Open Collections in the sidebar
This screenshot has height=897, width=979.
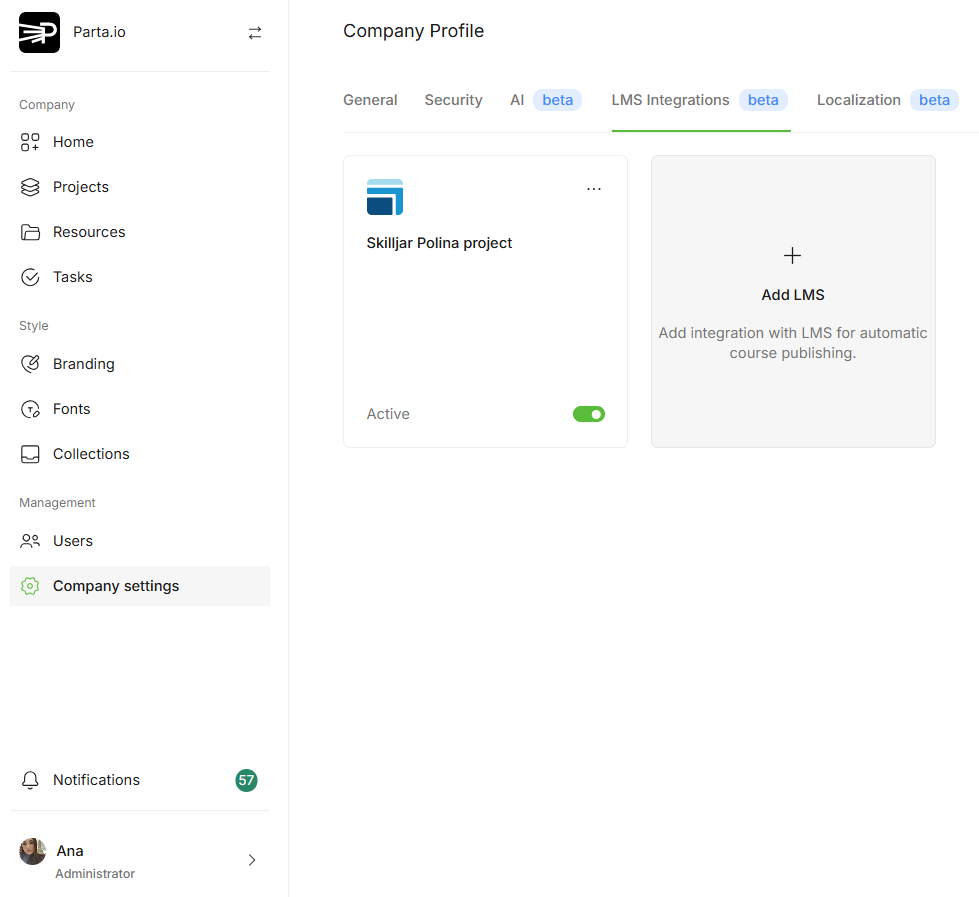pos(91,454)
